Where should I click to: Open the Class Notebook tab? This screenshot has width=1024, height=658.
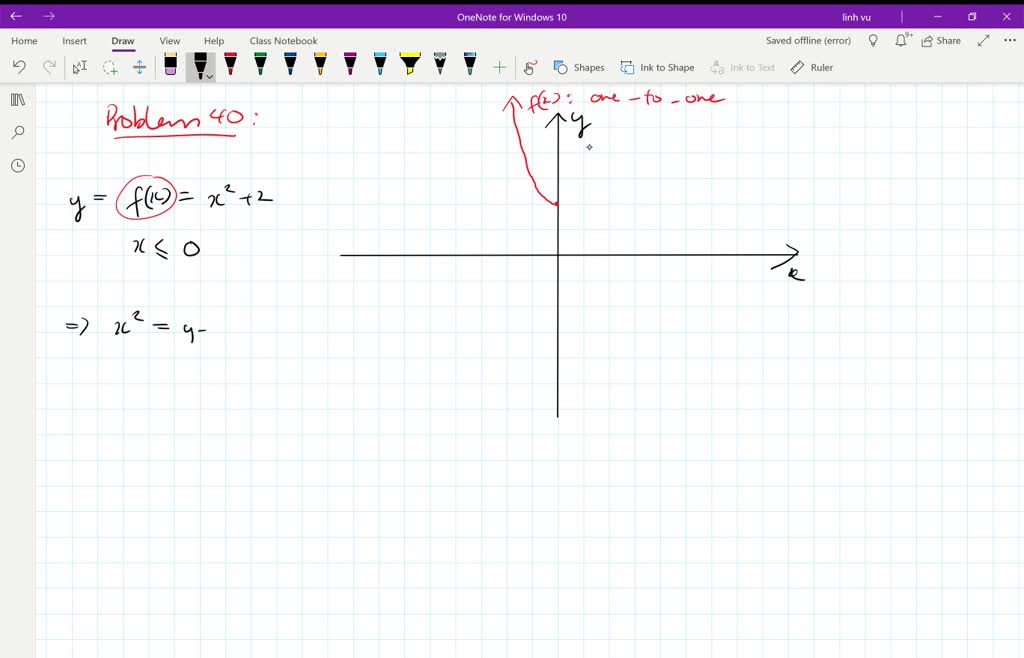click(x=283, y=41)
